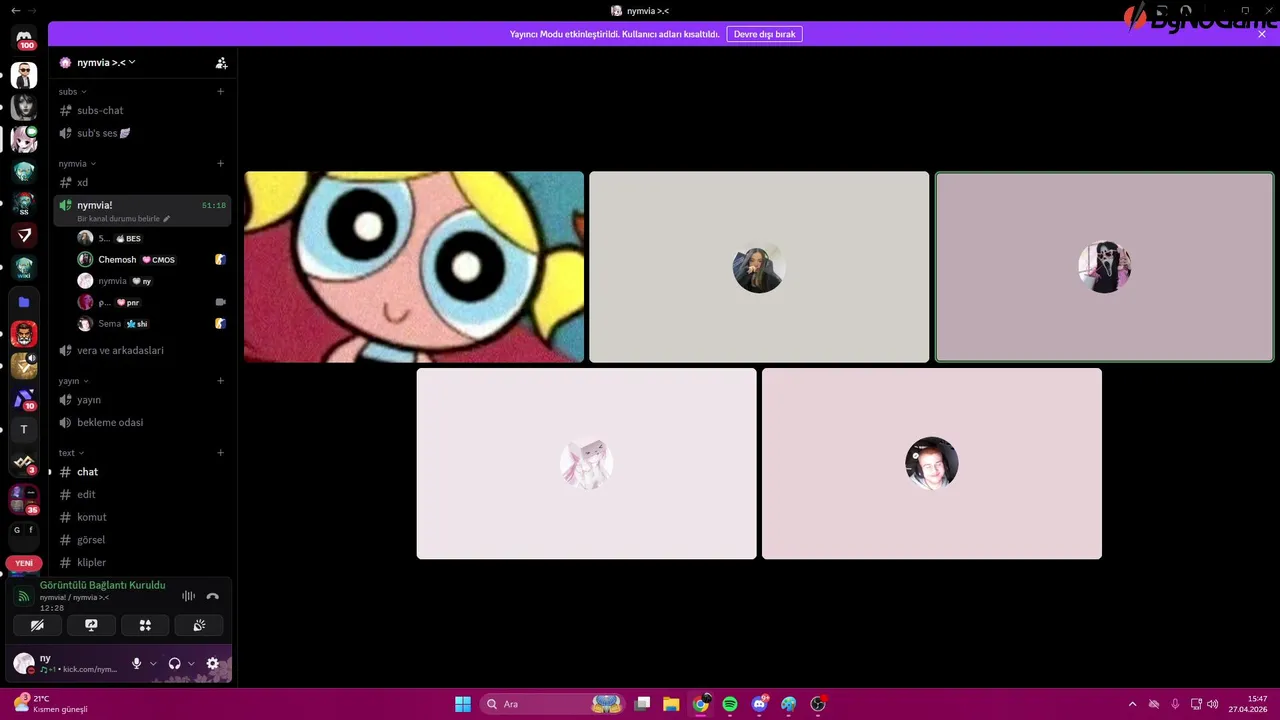1280x720 pixels.
Task: Join the sub's ses voice channel
Action: pos(142,133)
